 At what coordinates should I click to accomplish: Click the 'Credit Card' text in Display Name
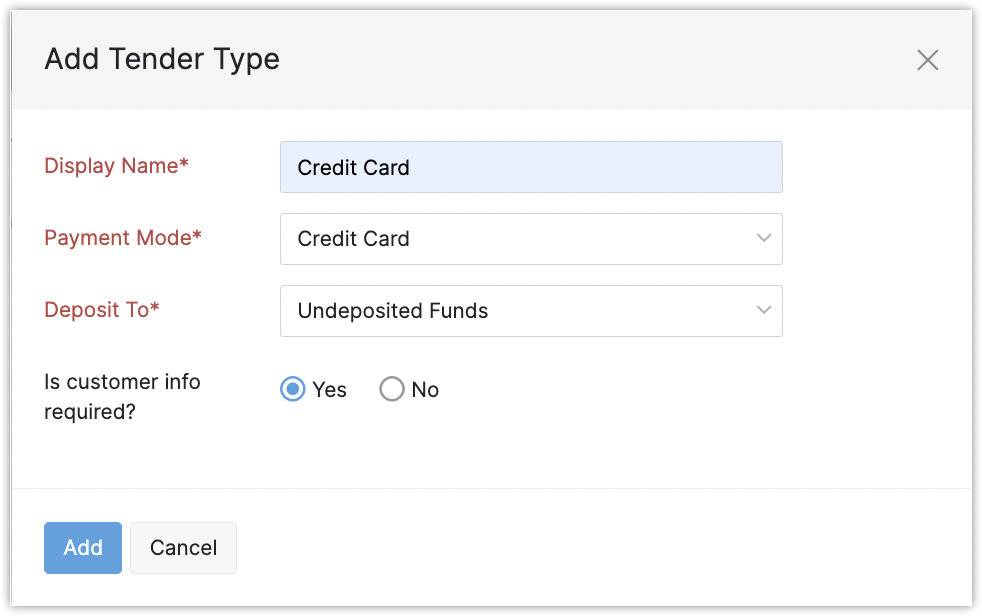click(x=353, y=167)
